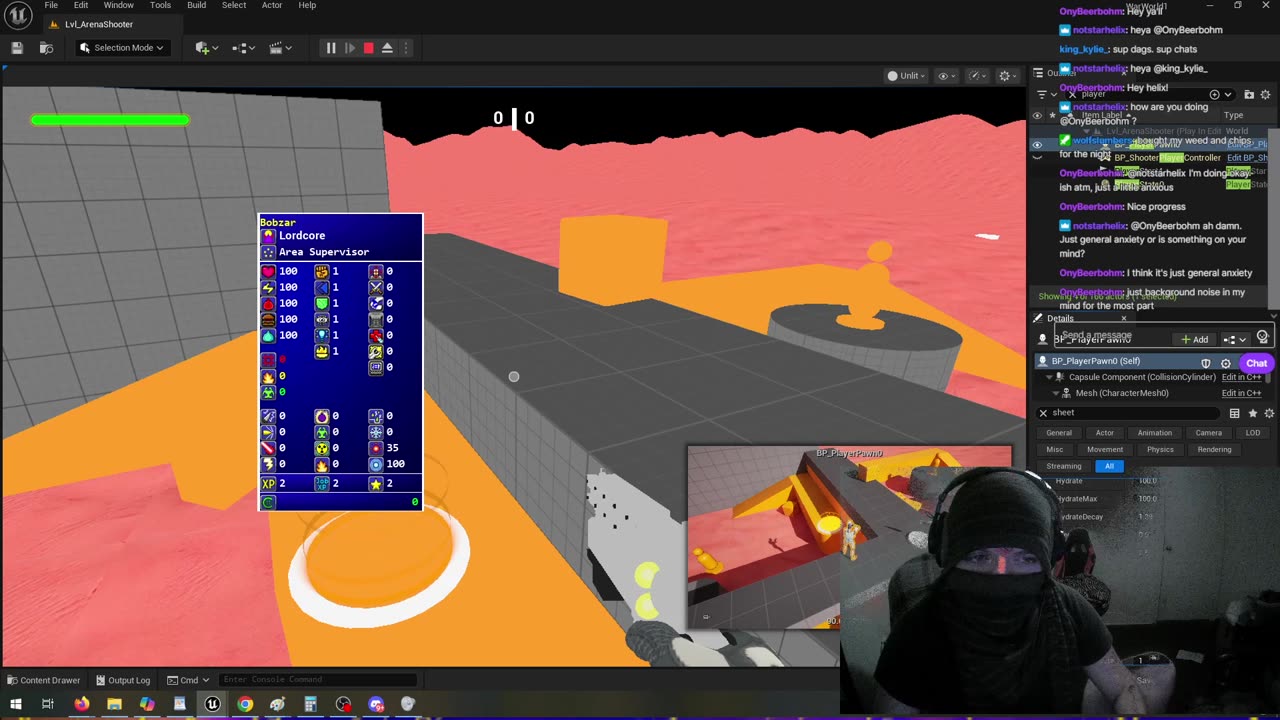1280x720 pixels.
Task: Click the Unreal Engine logo icon
Action: click(x=19, y=15)
